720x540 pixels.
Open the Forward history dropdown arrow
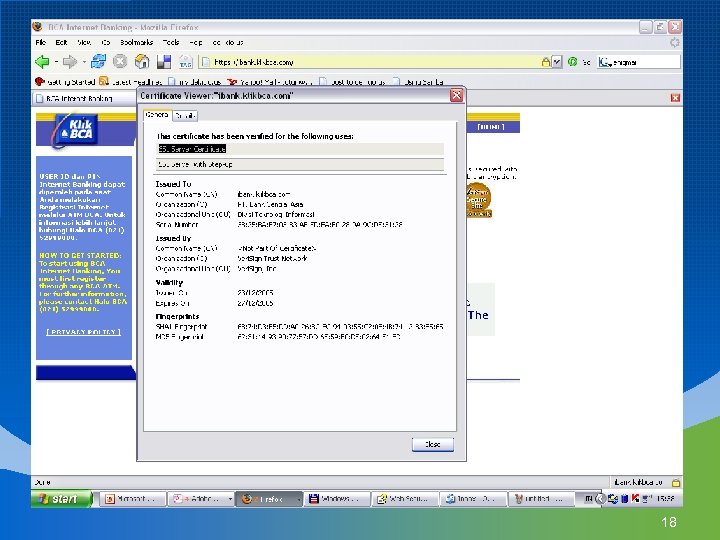click(x=84, y=62)
